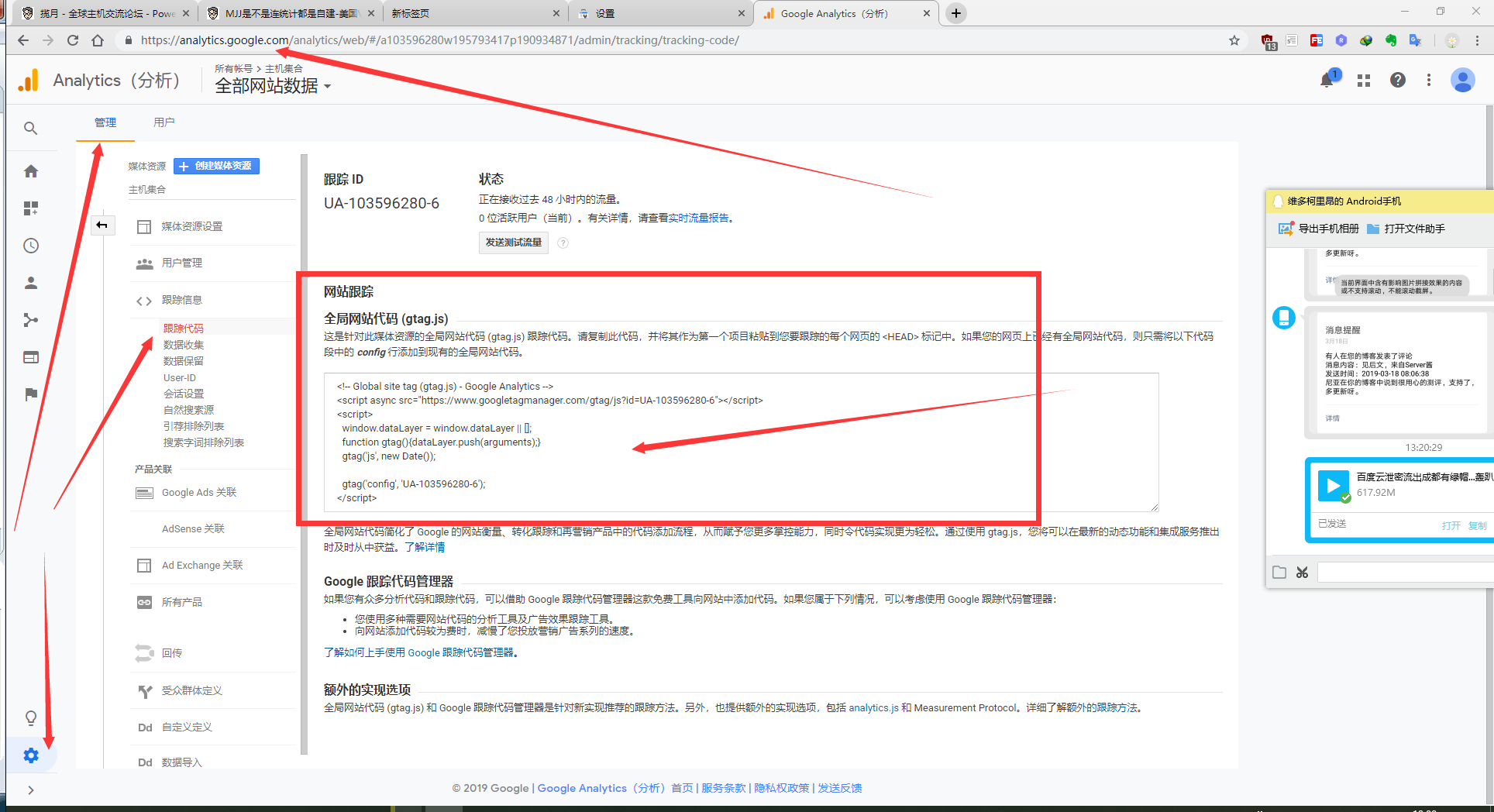Click the 创建媒体资源 button
This screenshot has width=1494, height=812.
tap(217, 166)
